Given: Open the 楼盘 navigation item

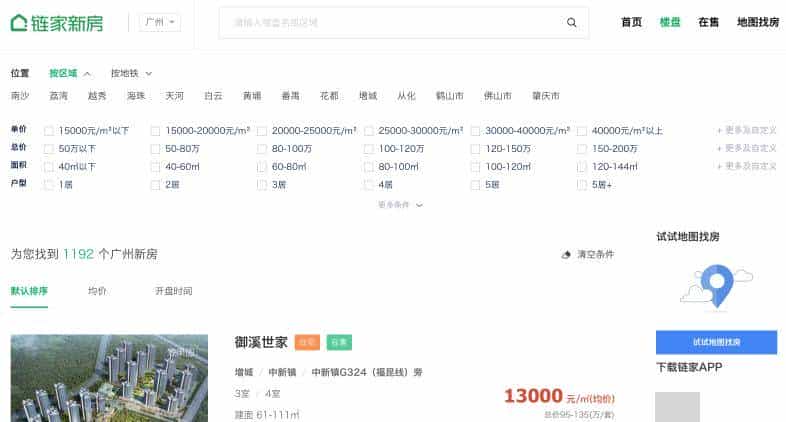Looking at the screenshot, I should 670,22.
